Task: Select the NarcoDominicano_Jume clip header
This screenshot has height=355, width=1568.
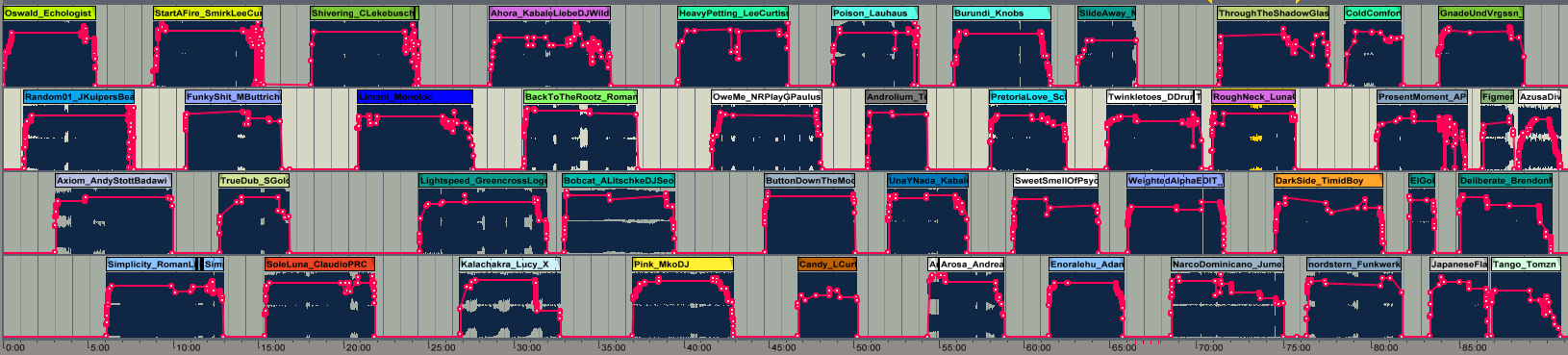Action: (x=1227, y=265)
